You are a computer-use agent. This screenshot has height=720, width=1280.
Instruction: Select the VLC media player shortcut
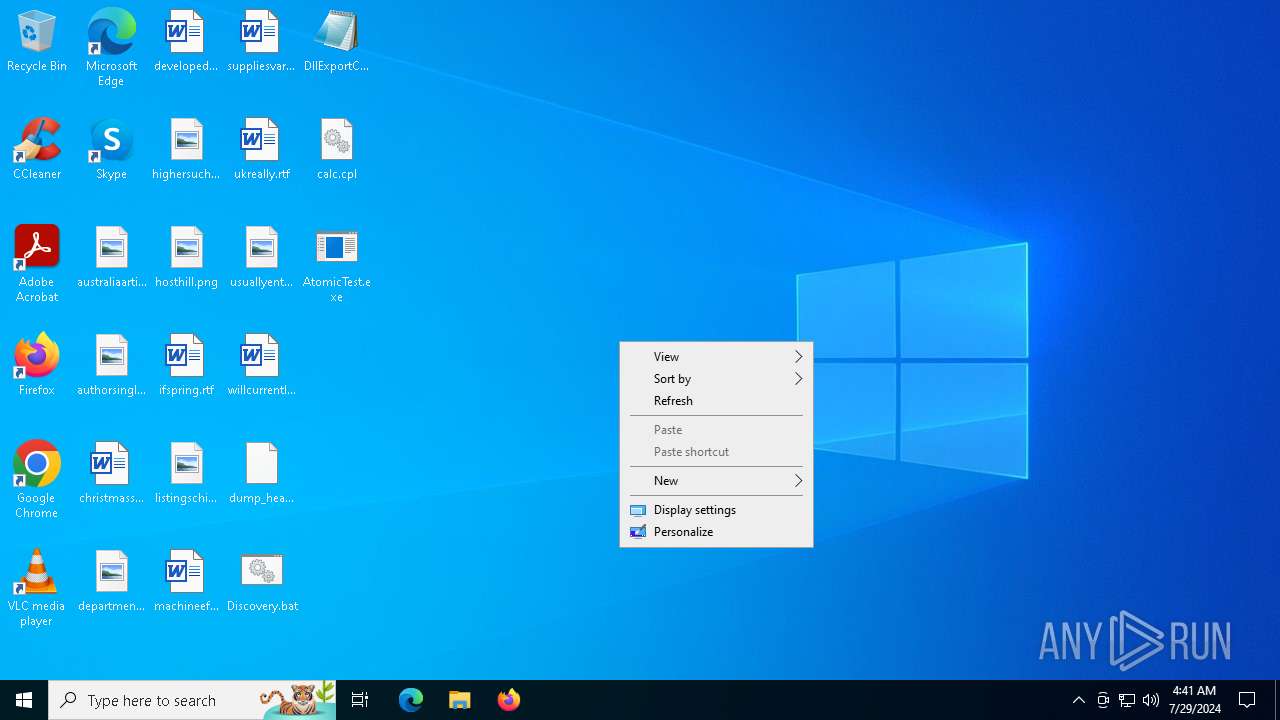(37, 588)
